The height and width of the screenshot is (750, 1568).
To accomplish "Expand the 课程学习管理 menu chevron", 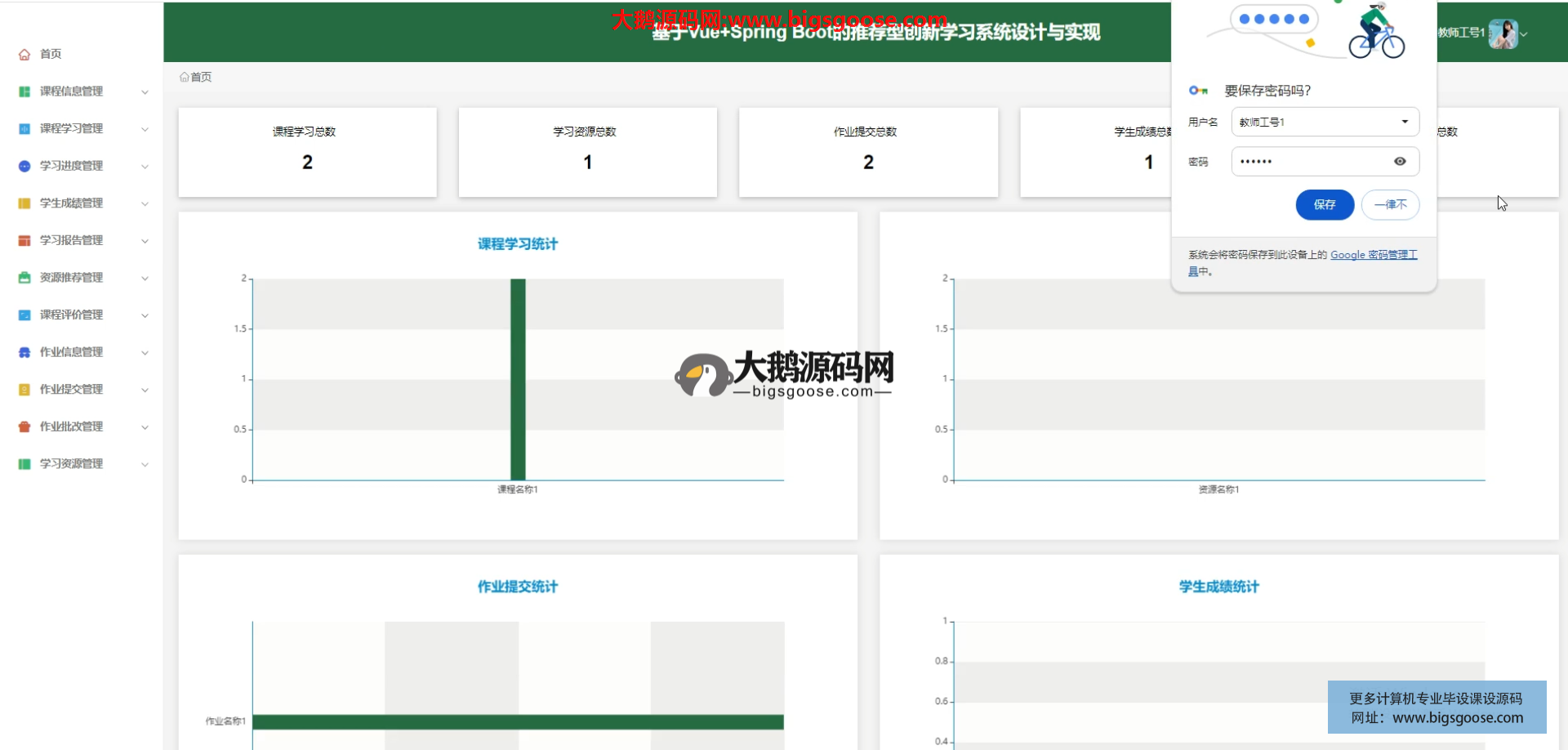I will [145, 129].
